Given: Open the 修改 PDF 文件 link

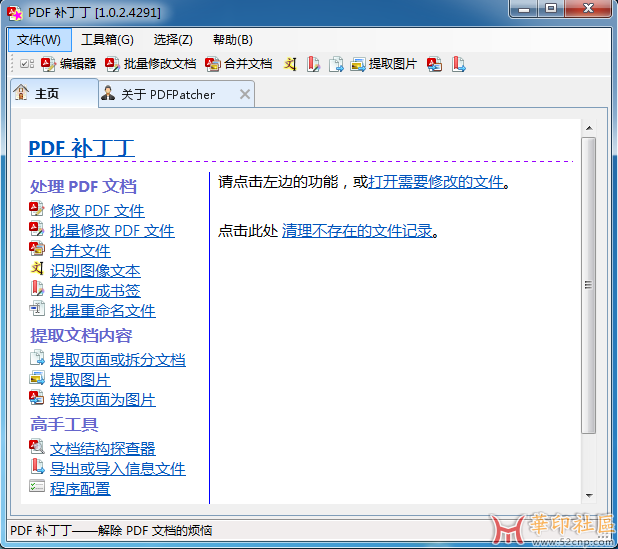Looking at the screenshot, I should (97, 211).
